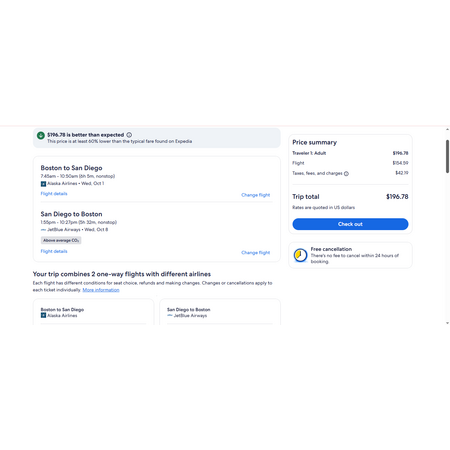
Task: Open Flight details for San Diego to Boston
Action: point(54,251)
